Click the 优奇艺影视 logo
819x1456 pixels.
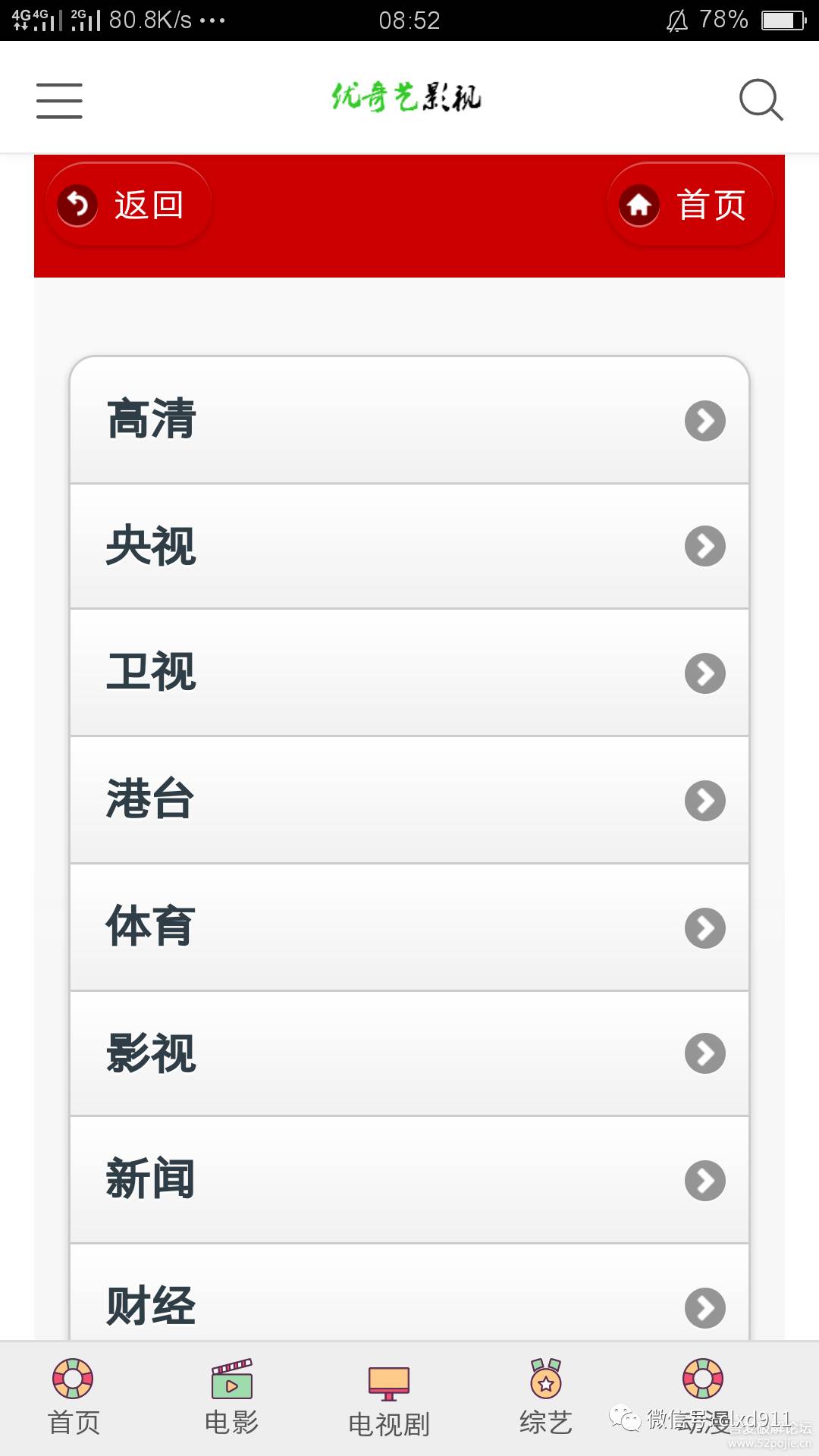pos(406,98)
